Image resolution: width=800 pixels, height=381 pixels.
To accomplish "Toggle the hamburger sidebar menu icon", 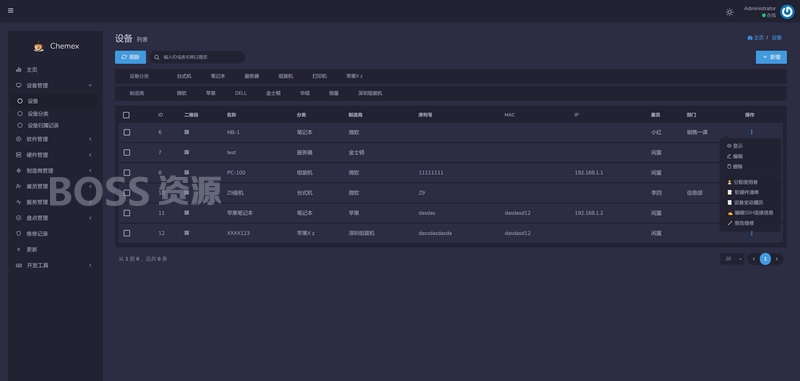I will click(11, 11).
